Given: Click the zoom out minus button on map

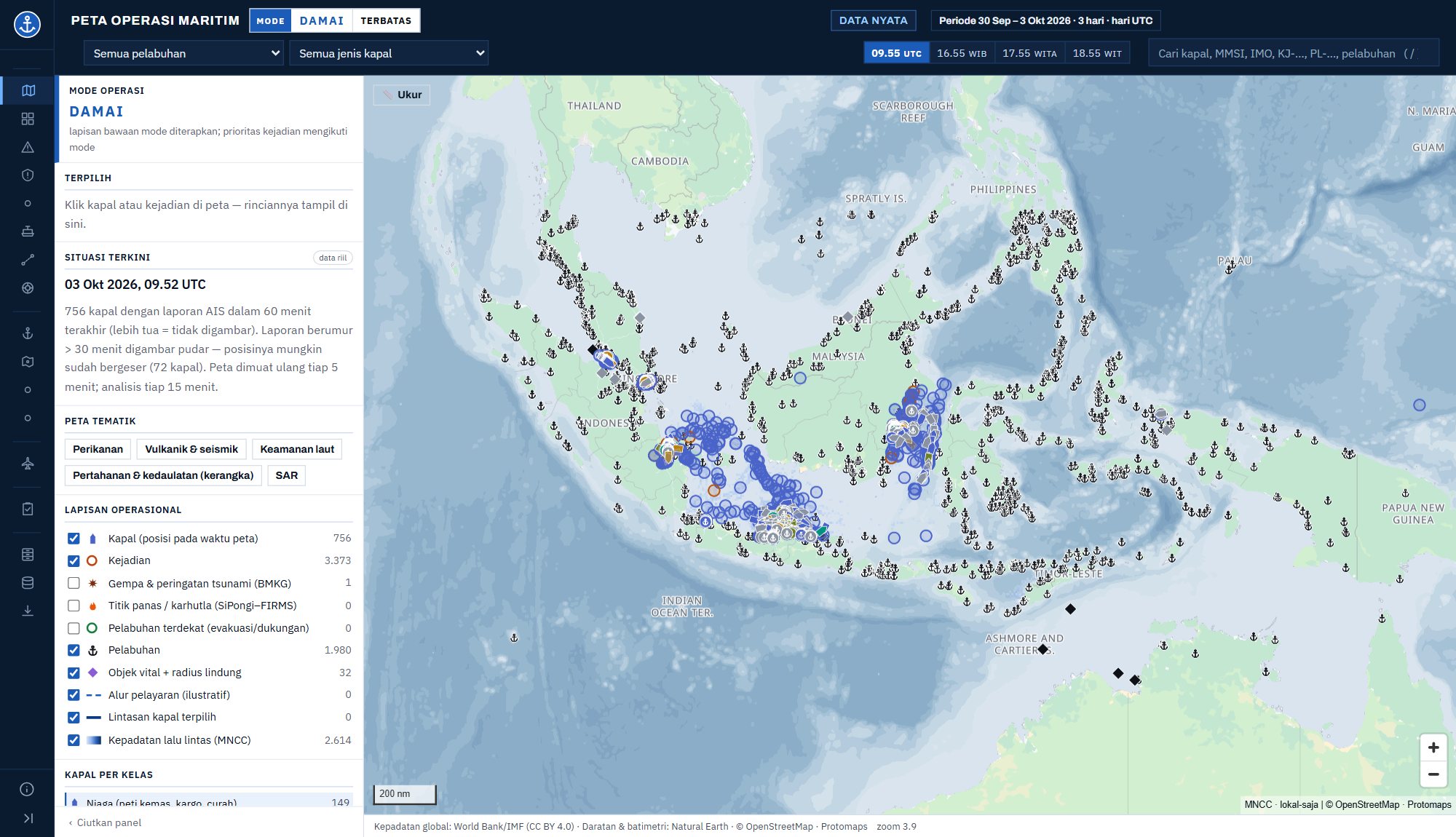Looking at the screenshot, I should pyautogui.click(x=1433, y=774).
